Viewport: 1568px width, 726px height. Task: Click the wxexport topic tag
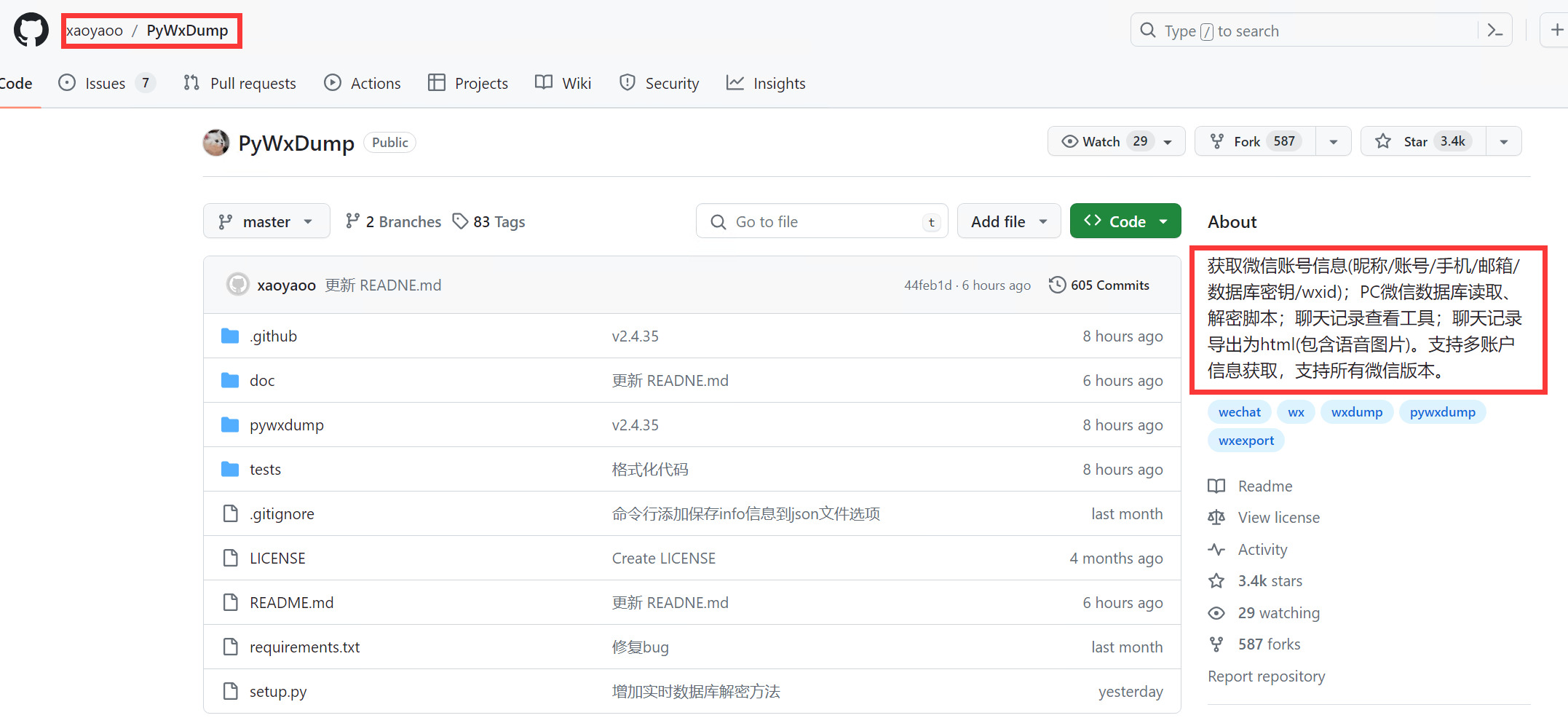1246,441
